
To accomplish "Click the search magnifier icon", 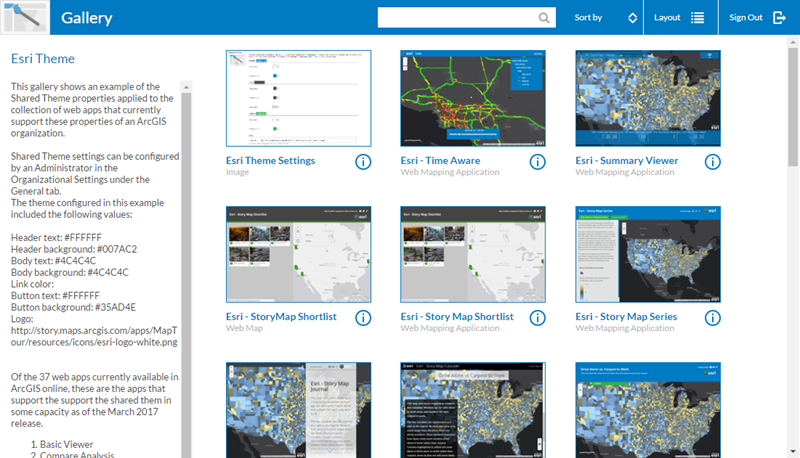I will (x=544, y=18).
